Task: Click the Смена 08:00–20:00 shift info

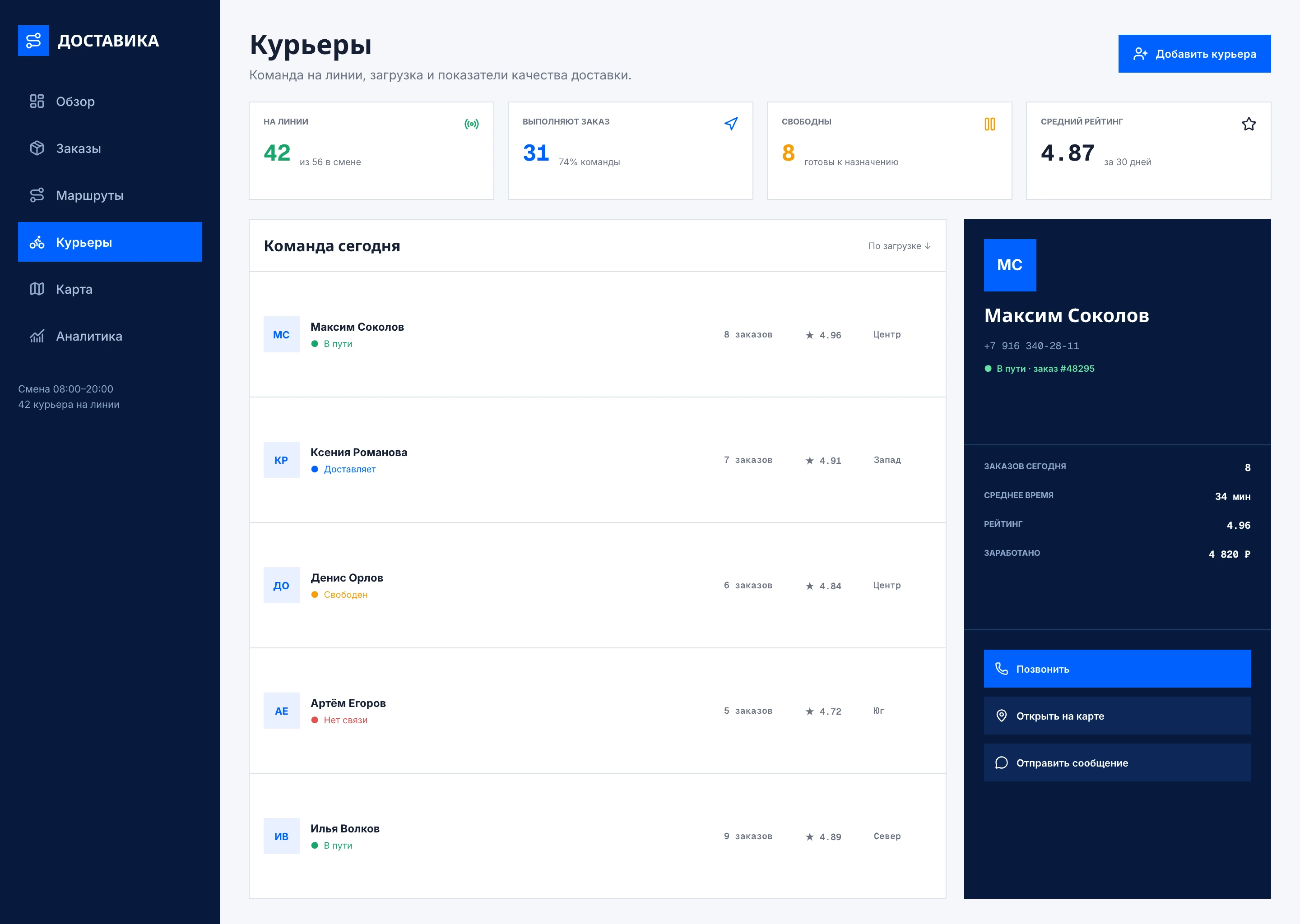Action: click(65, 389)
